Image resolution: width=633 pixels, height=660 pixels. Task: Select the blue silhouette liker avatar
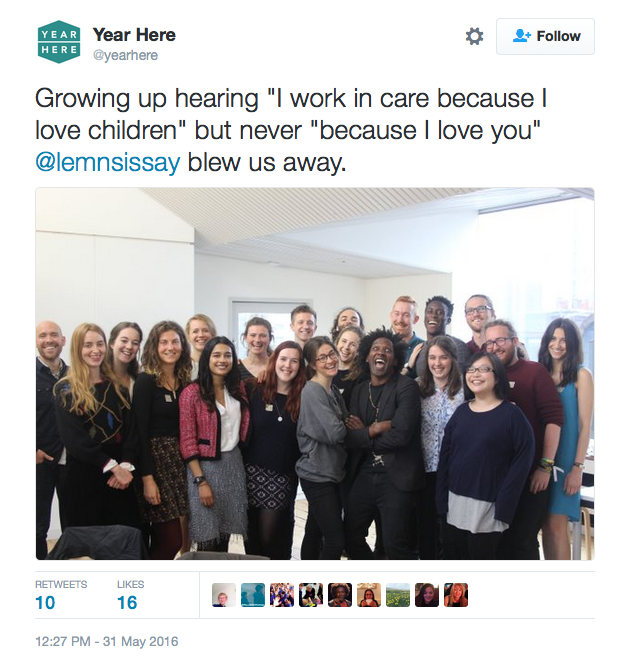(x=253, y=595)
